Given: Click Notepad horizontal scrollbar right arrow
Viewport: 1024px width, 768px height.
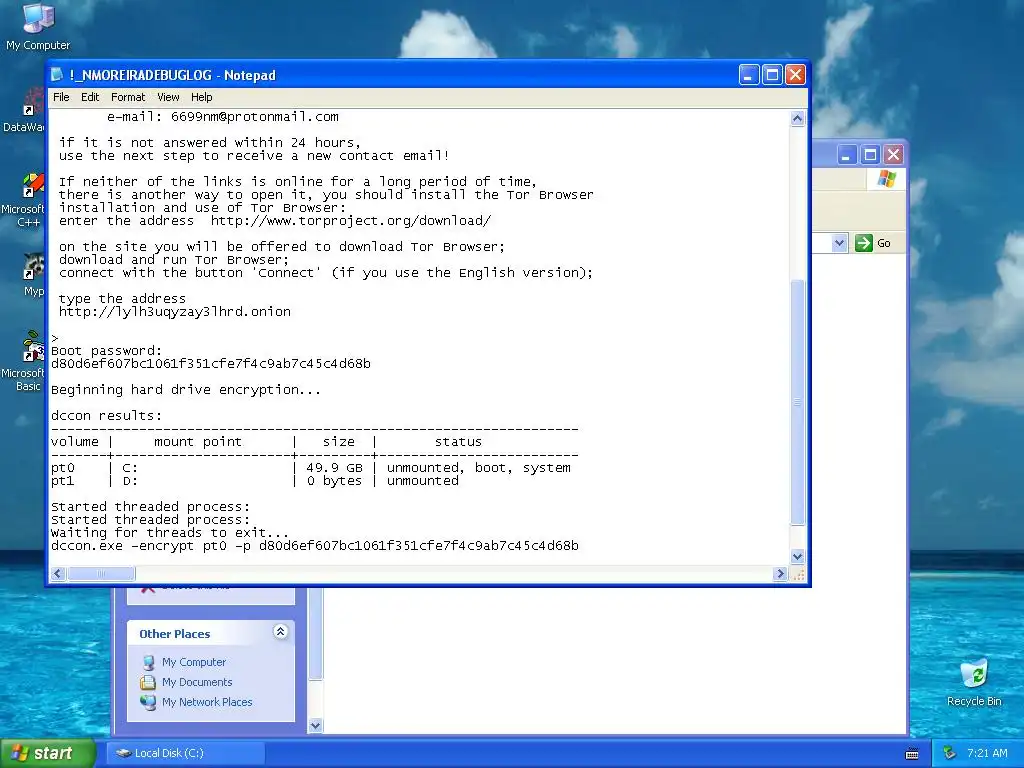Looking at the screenshot, I should click(780, 574).
